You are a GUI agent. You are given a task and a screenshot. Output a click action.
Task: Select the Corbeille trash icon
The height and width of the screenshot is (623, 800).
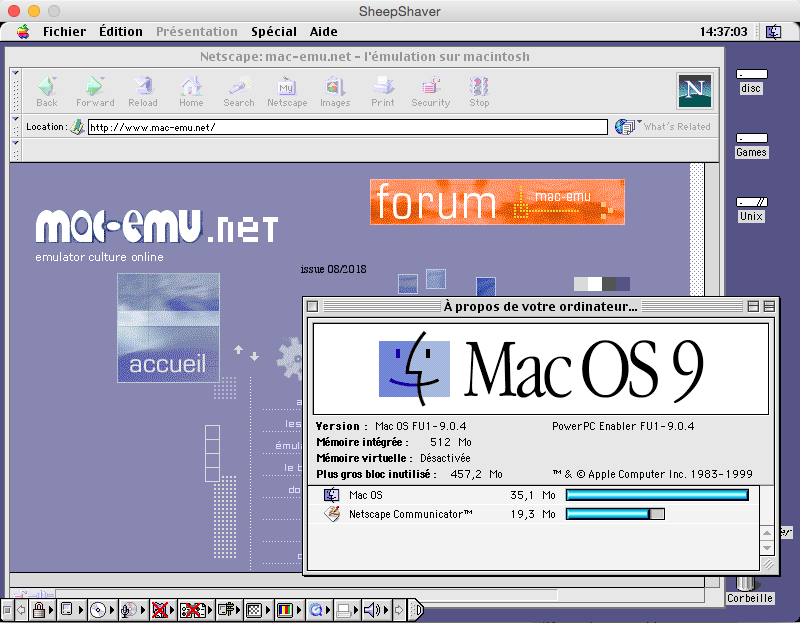click(749, 591)
